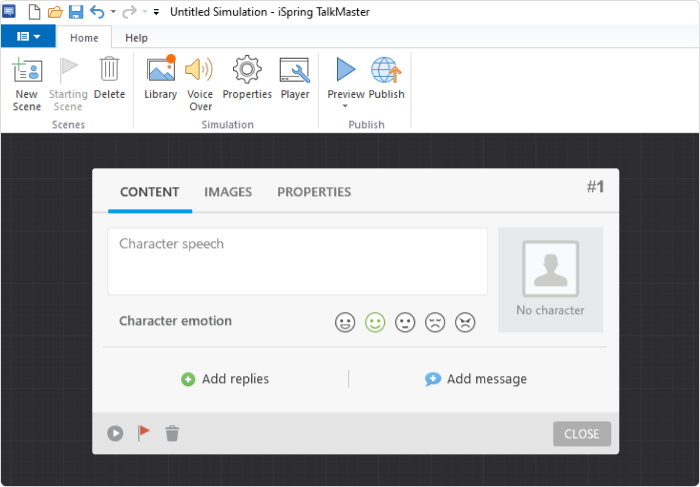Click the New Scene ribbon icon

click(x=27, y=71)
